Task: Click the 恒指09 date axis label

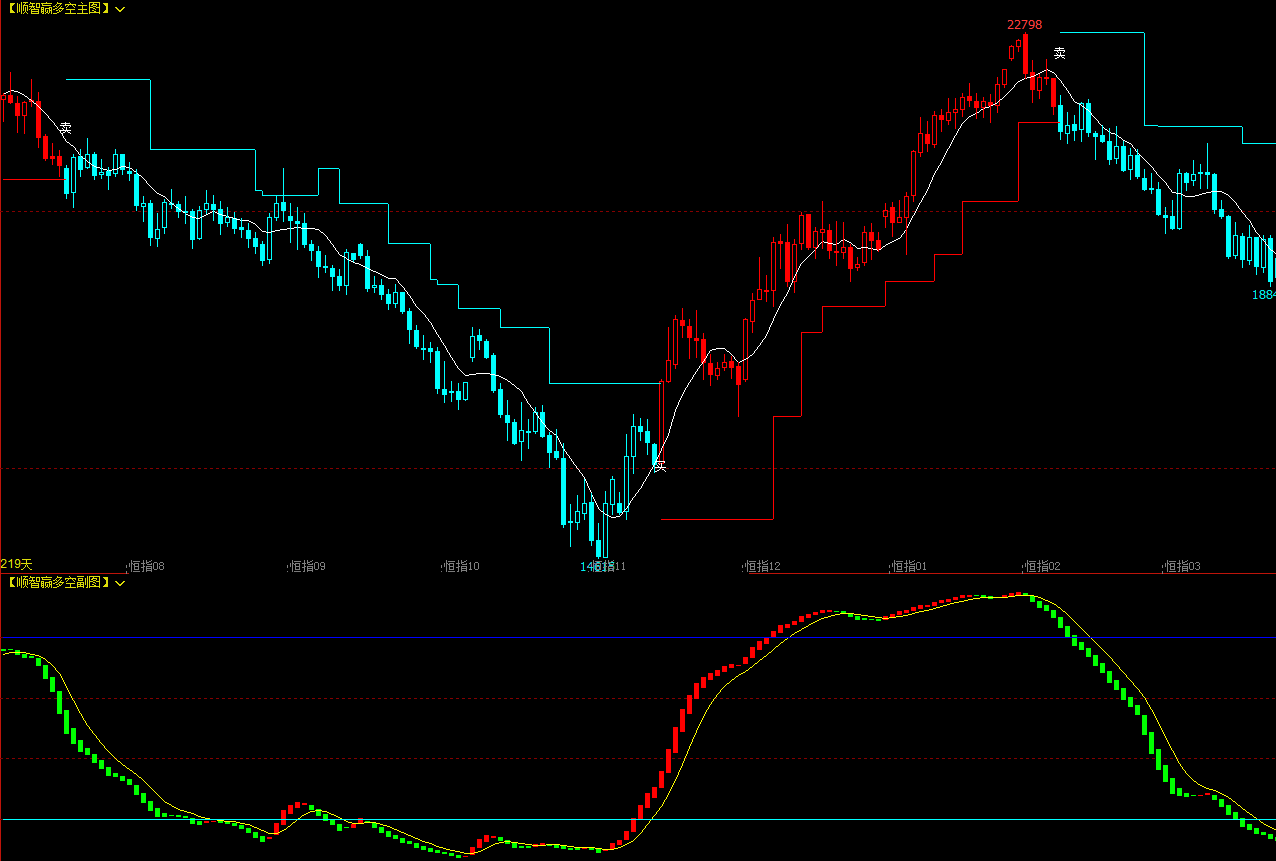Action: (x=308, y=566)
